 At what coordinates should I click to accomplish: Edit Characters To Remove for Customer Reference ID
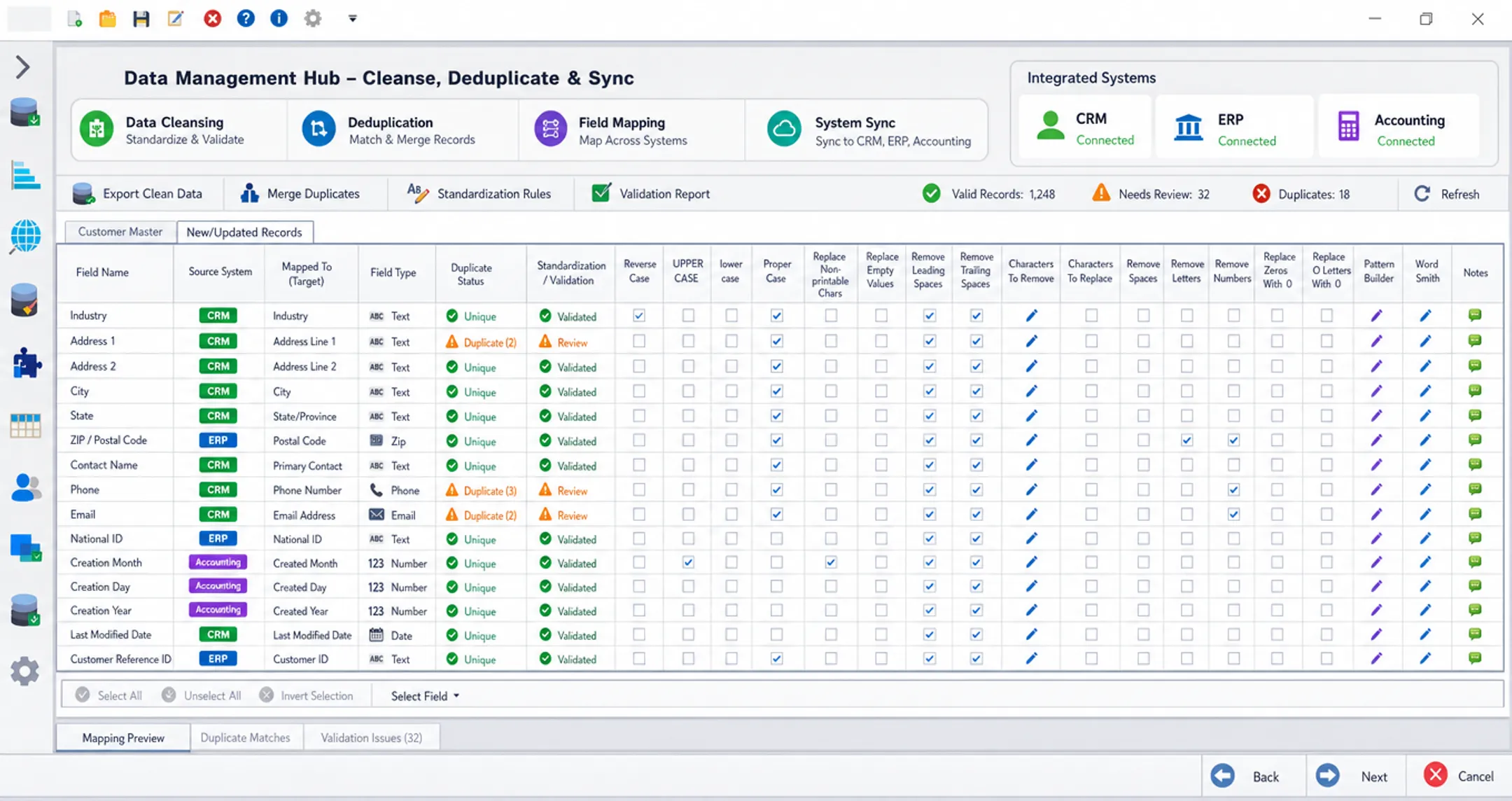[1031, 658]
